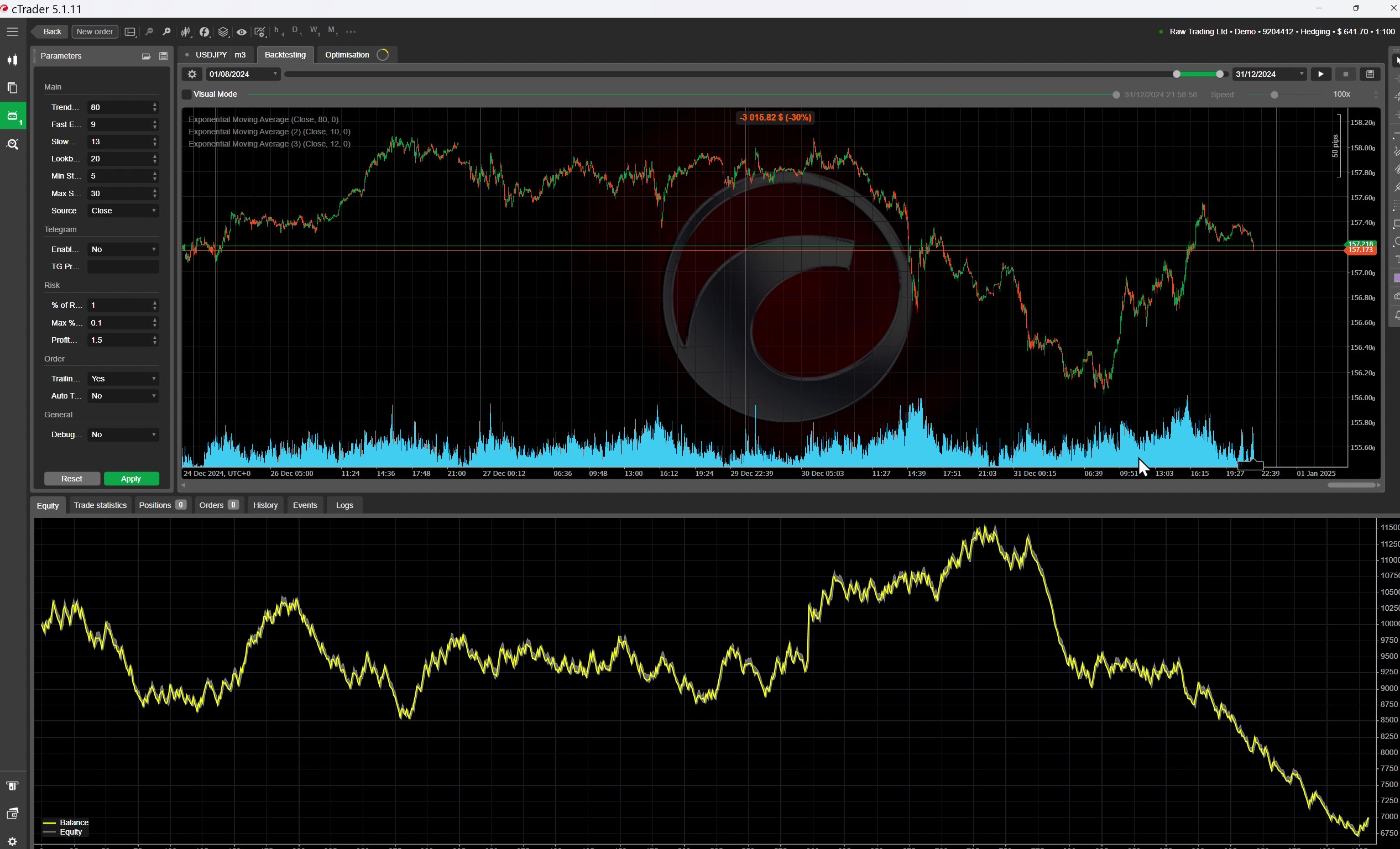Switch to Equity tab
The width and height of the screenshot is (1400, 849).
pos(48,505)
